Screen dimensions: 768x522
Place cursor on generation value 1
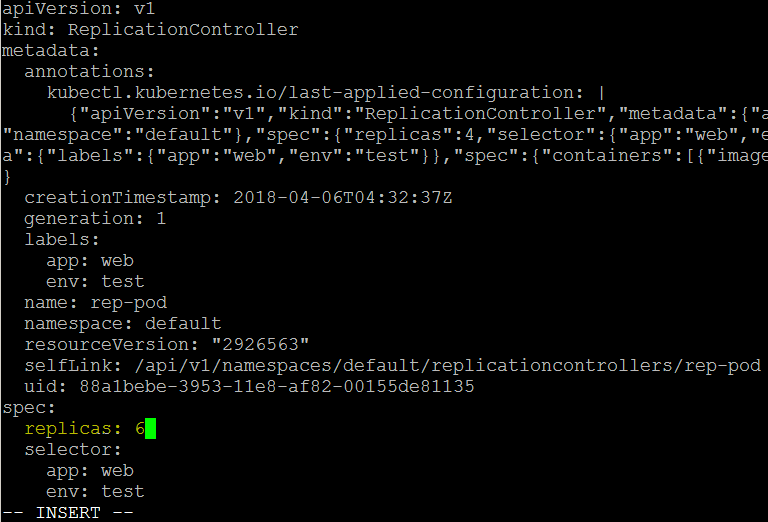(161, 218)
